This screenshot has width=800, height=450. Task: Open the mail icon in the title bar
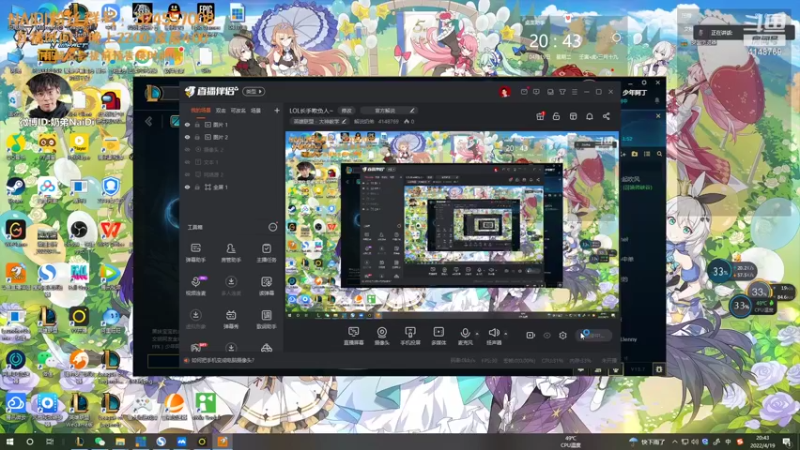tap(524, 92)
